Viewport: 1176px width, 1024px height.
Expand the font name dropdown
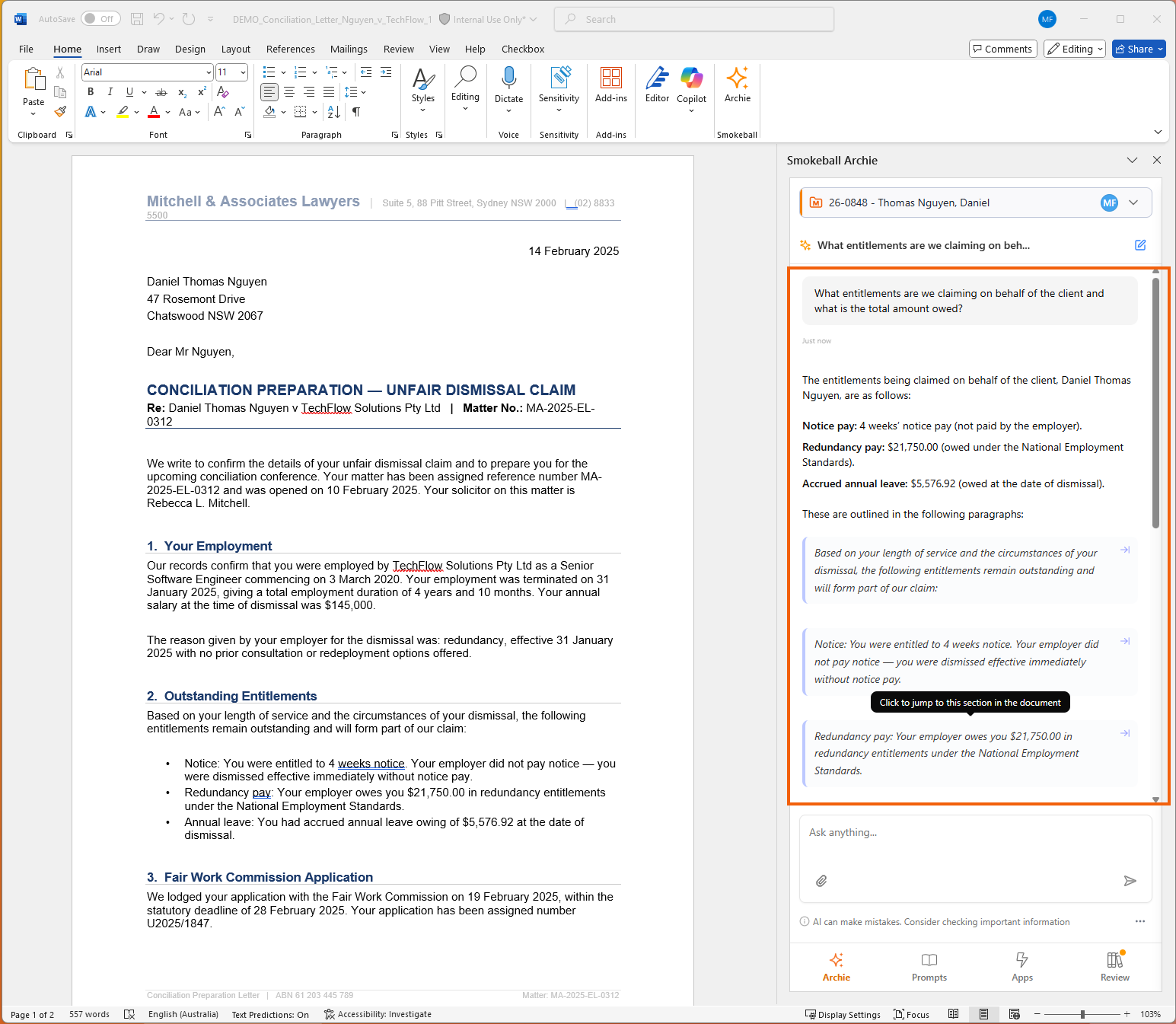[x=209, y=72]
